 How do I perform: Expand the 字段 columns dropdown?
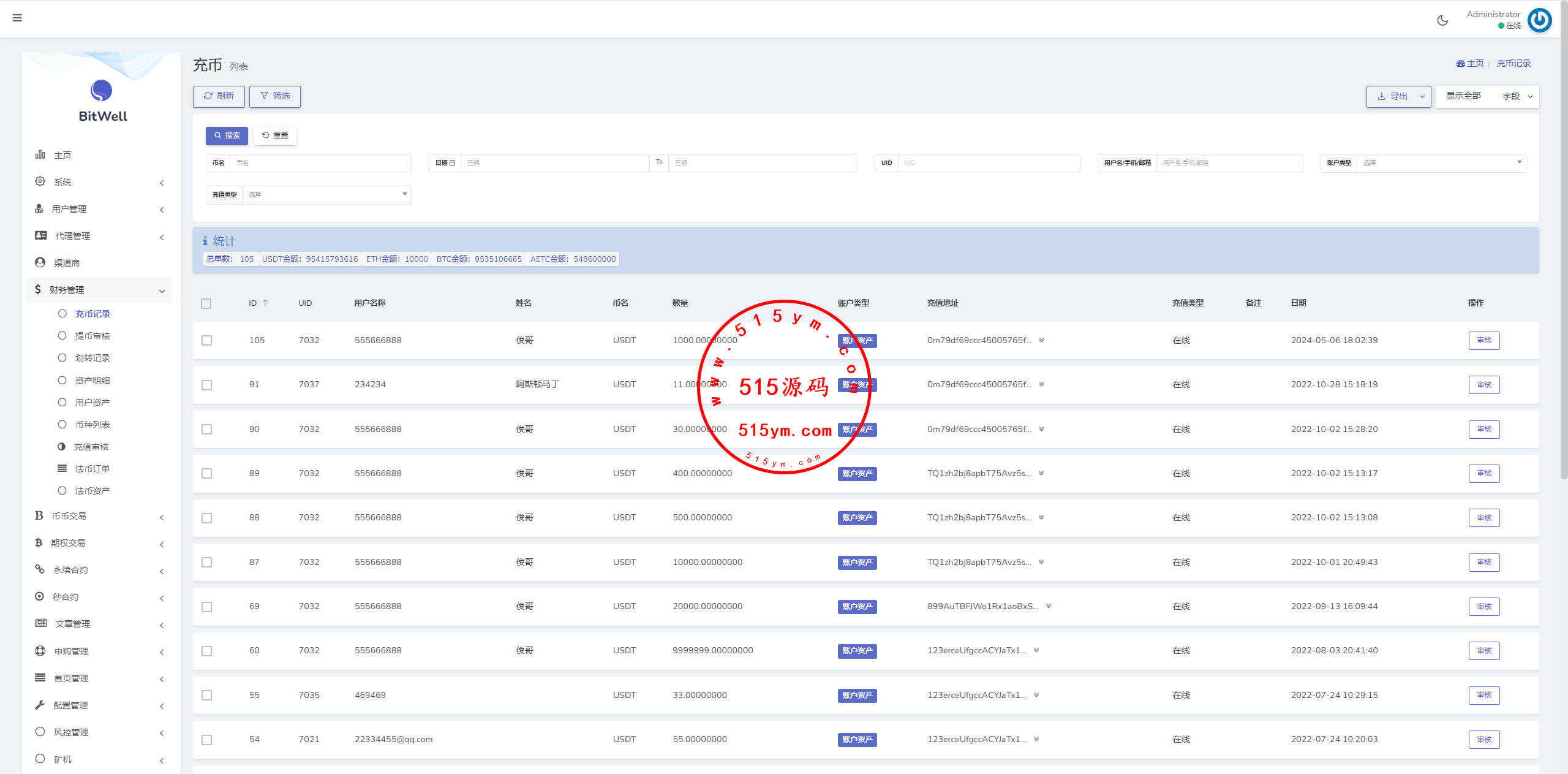click(1517, 96)
